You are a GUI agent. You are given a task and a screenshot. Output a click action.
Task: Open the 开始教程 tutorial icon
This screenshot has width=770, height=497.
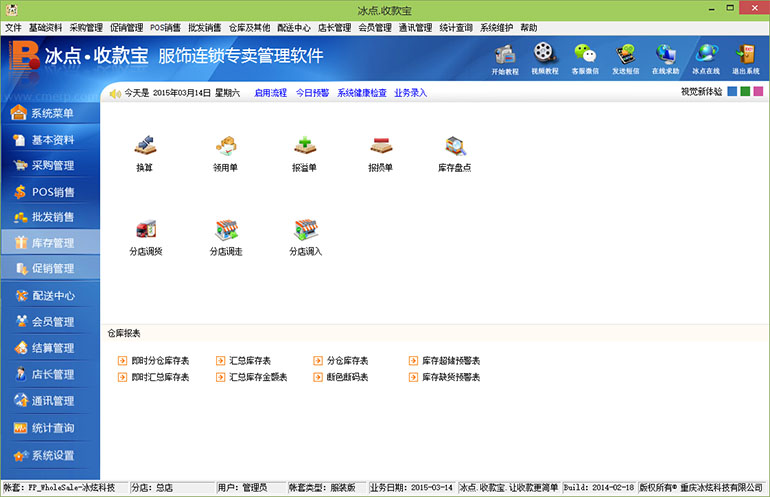coord(505,59)
